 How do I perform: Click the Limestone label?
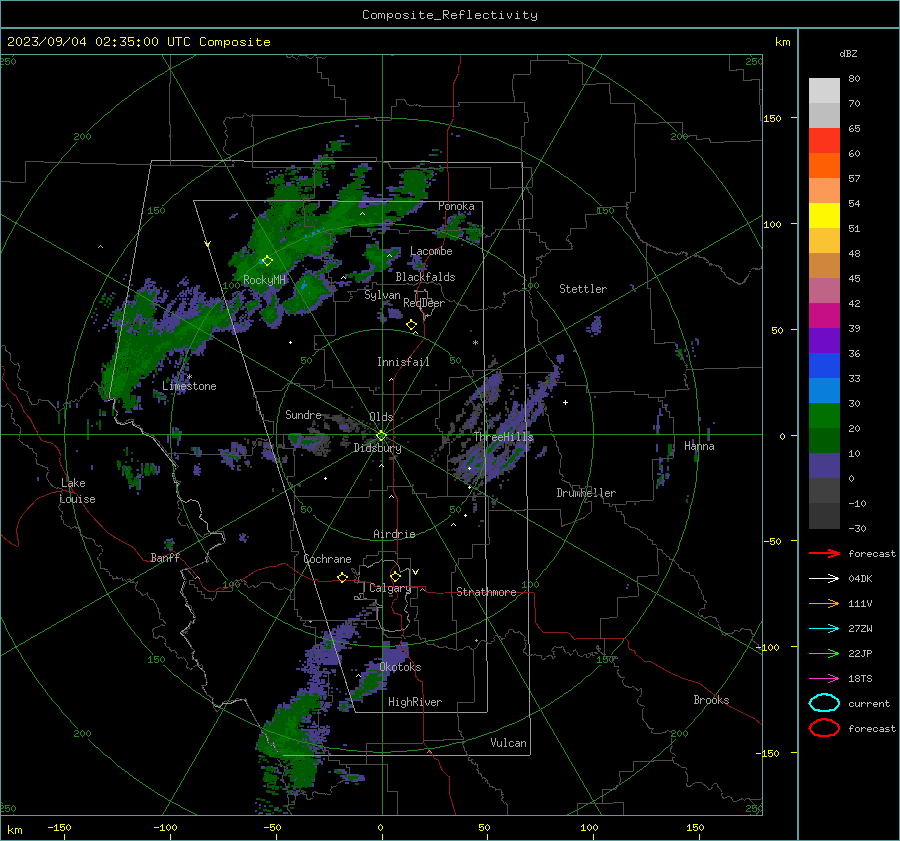pos(189,386)
